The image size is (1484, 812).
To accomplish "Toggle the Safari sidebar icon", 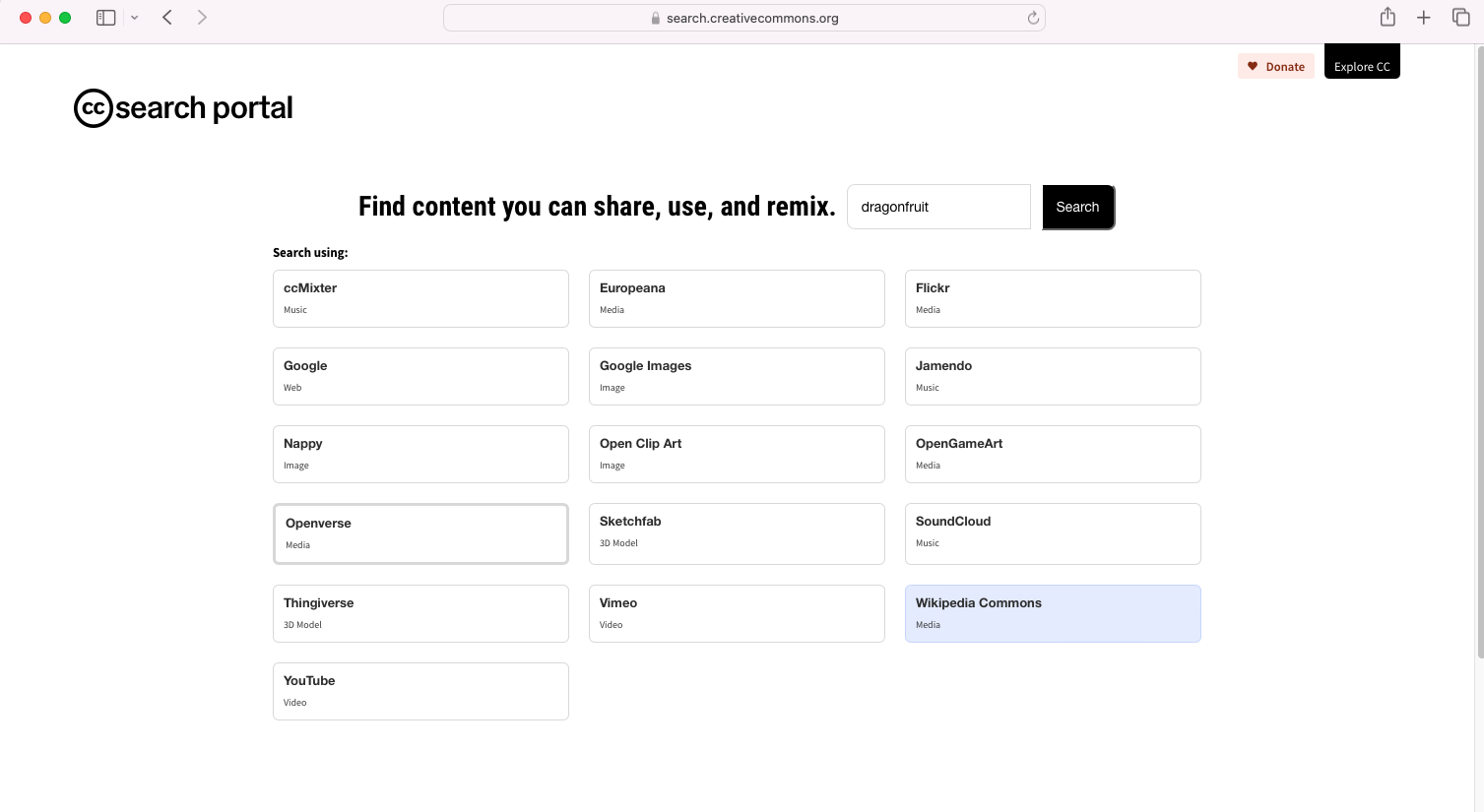I will (x=105, y=18).
